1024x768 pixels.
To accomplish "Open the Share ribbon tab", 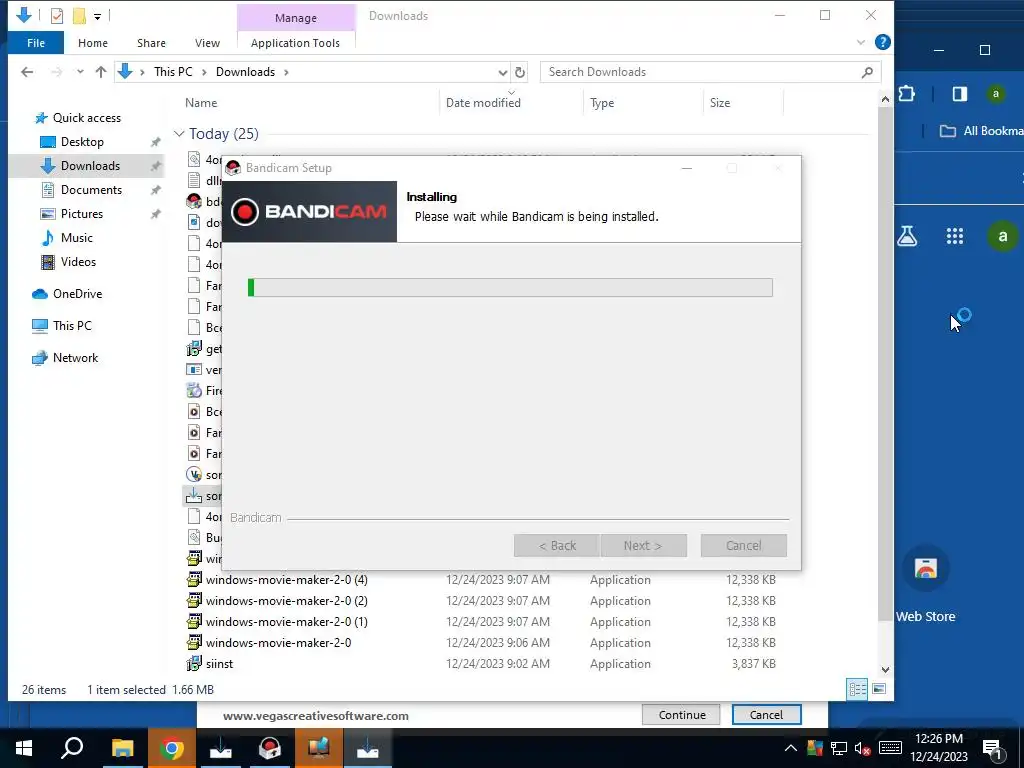I will click(x=151, y=43).
